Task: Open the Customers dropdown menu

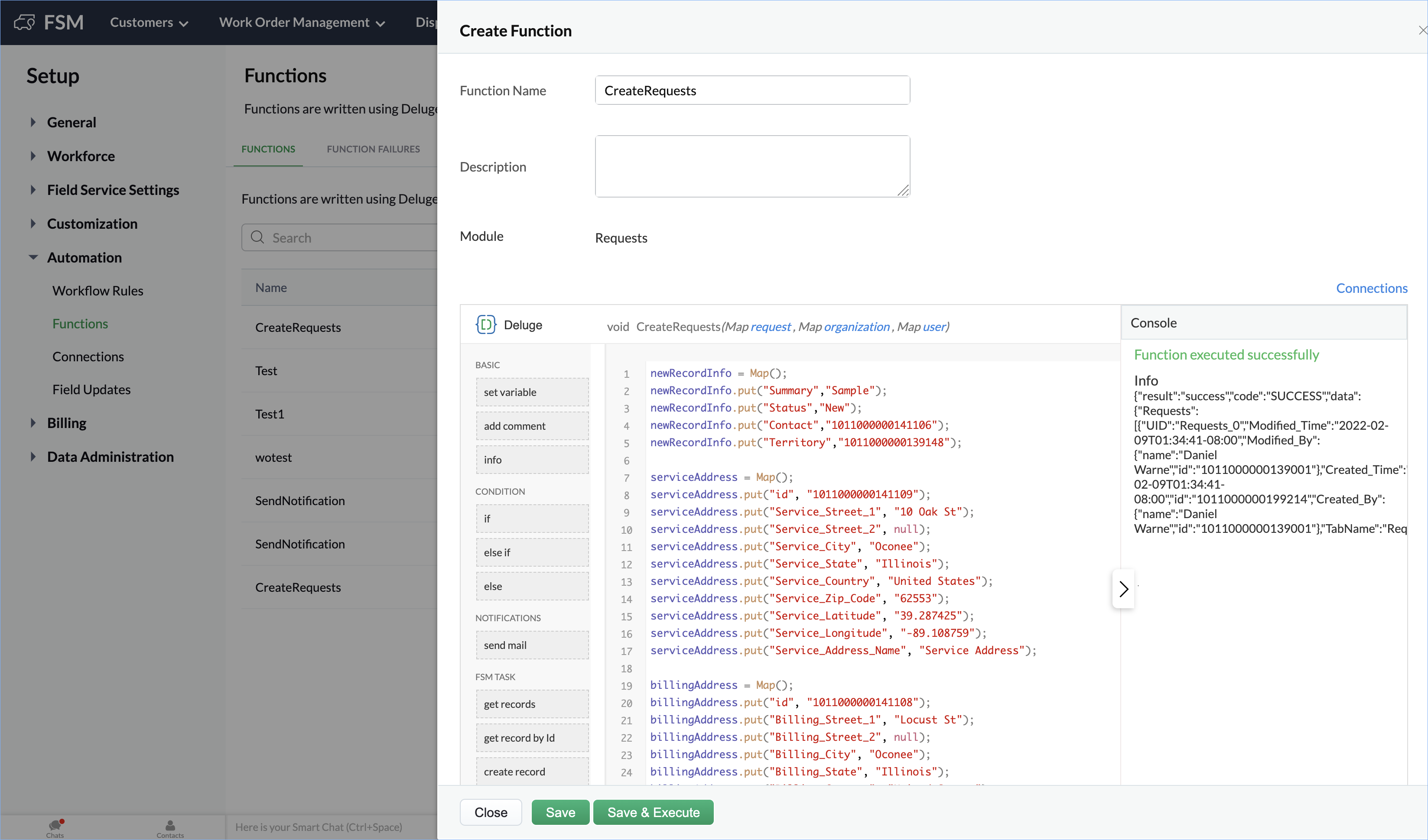Action: click(x=149, y=23)
